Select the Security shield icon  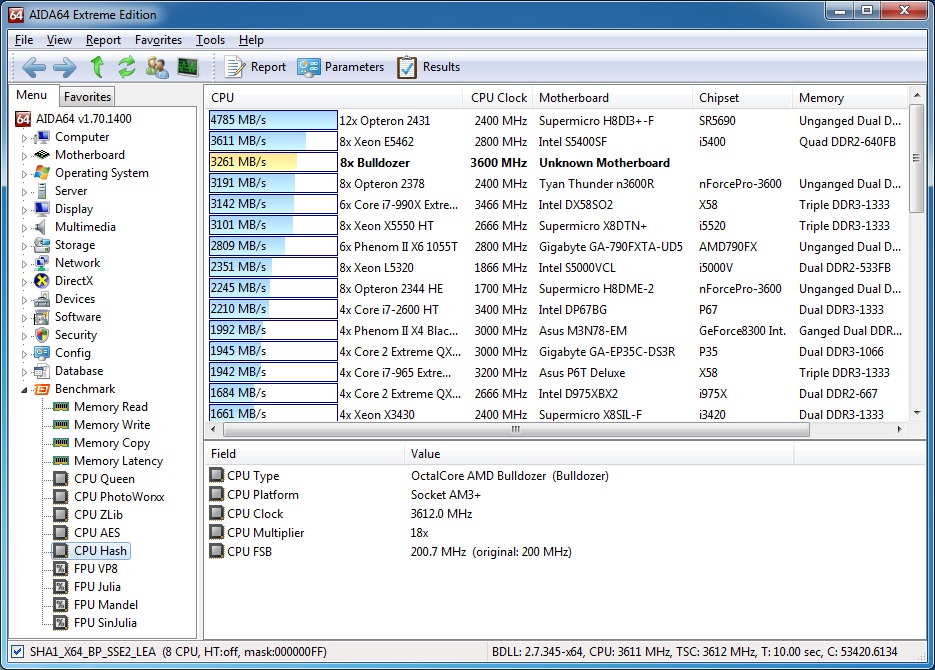[x=42, y=335]
